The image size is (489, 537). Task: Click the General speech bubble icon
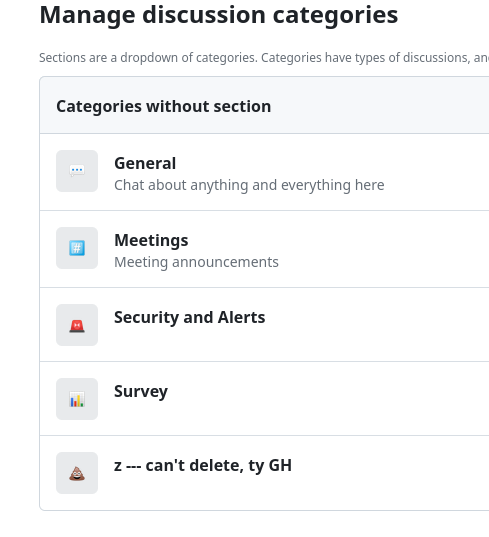tap(77, 171)
